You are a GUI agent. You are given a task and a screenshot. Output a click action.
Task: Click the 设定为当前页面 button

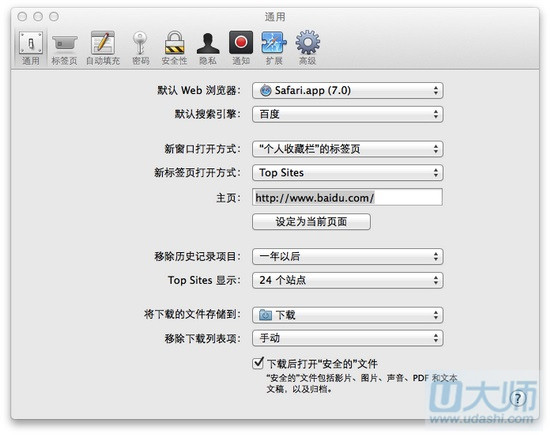pos(311,222)
